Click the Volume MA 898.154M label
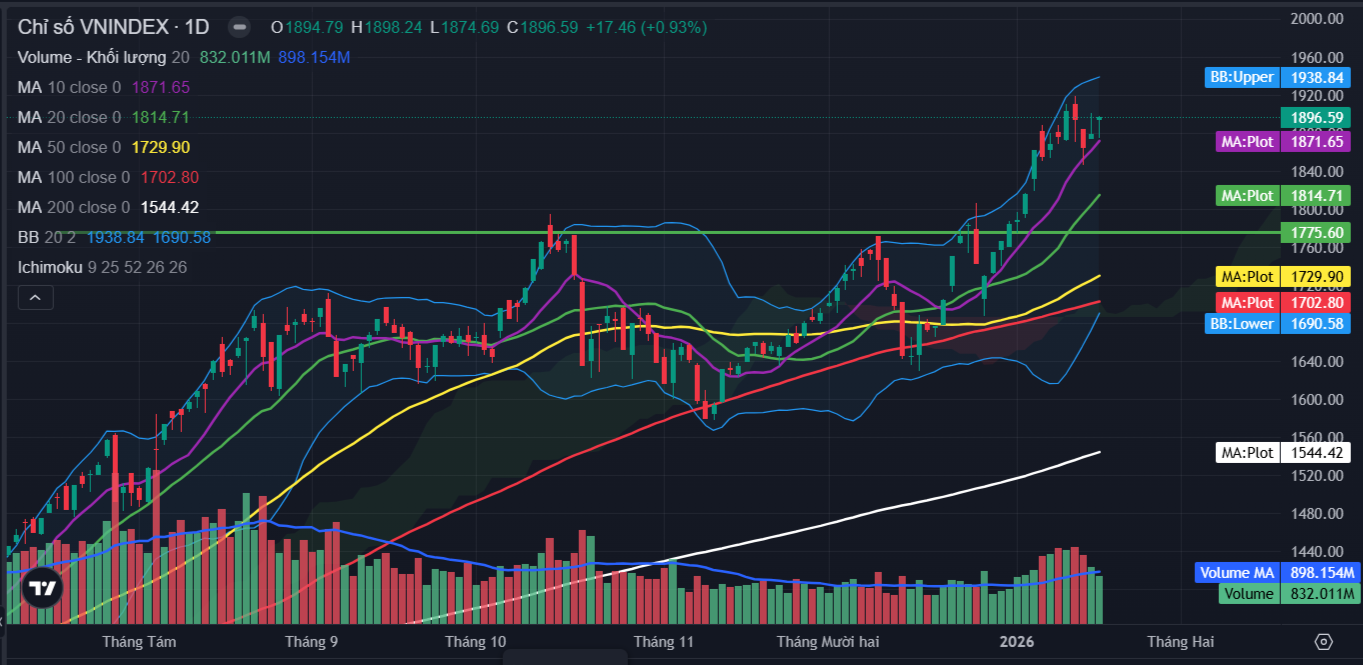The width and height of the screenshot is (1363, 665). [1236, 573]
